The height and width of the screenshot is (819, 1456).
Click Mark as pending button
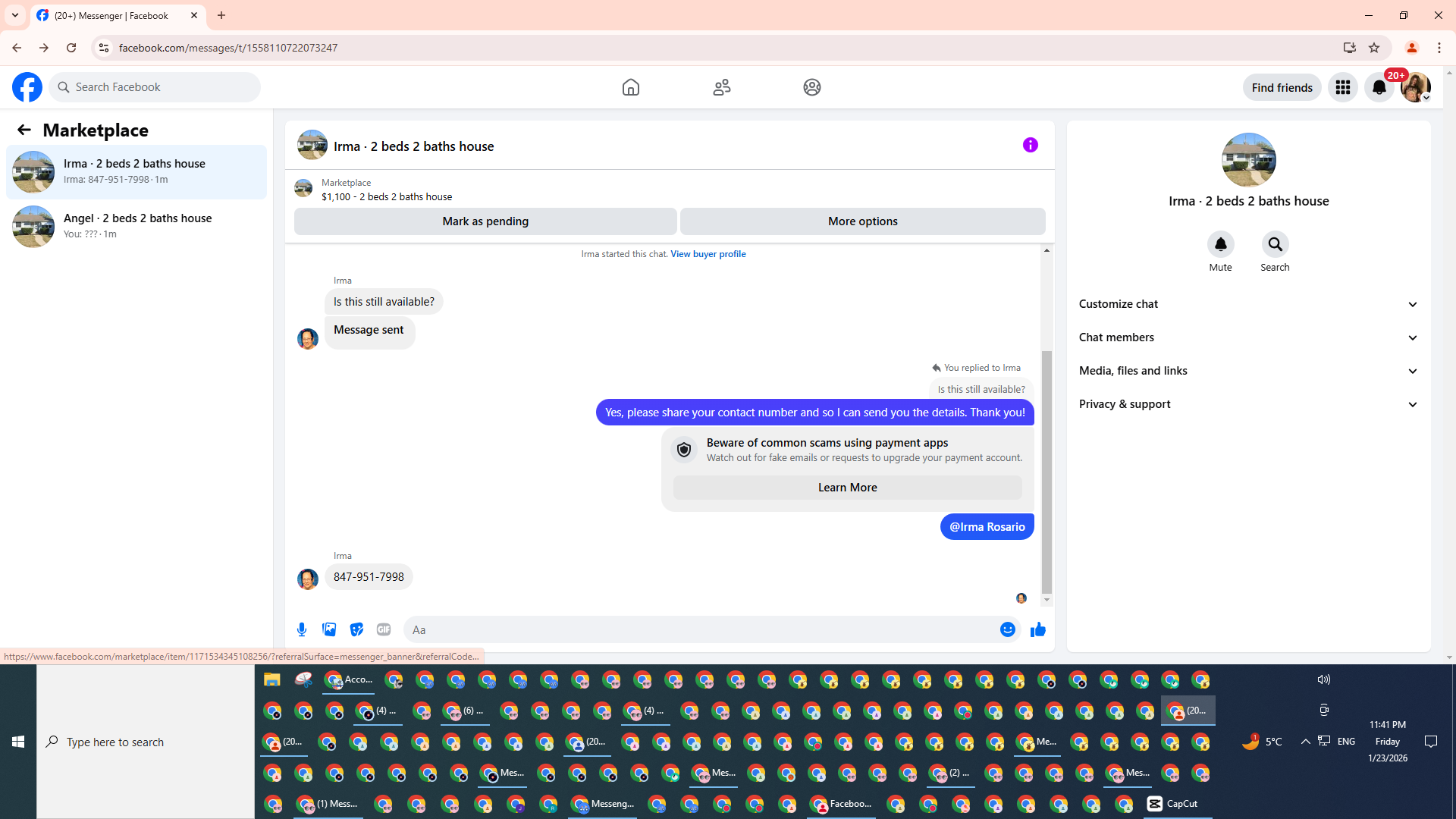tap(485, 221)
